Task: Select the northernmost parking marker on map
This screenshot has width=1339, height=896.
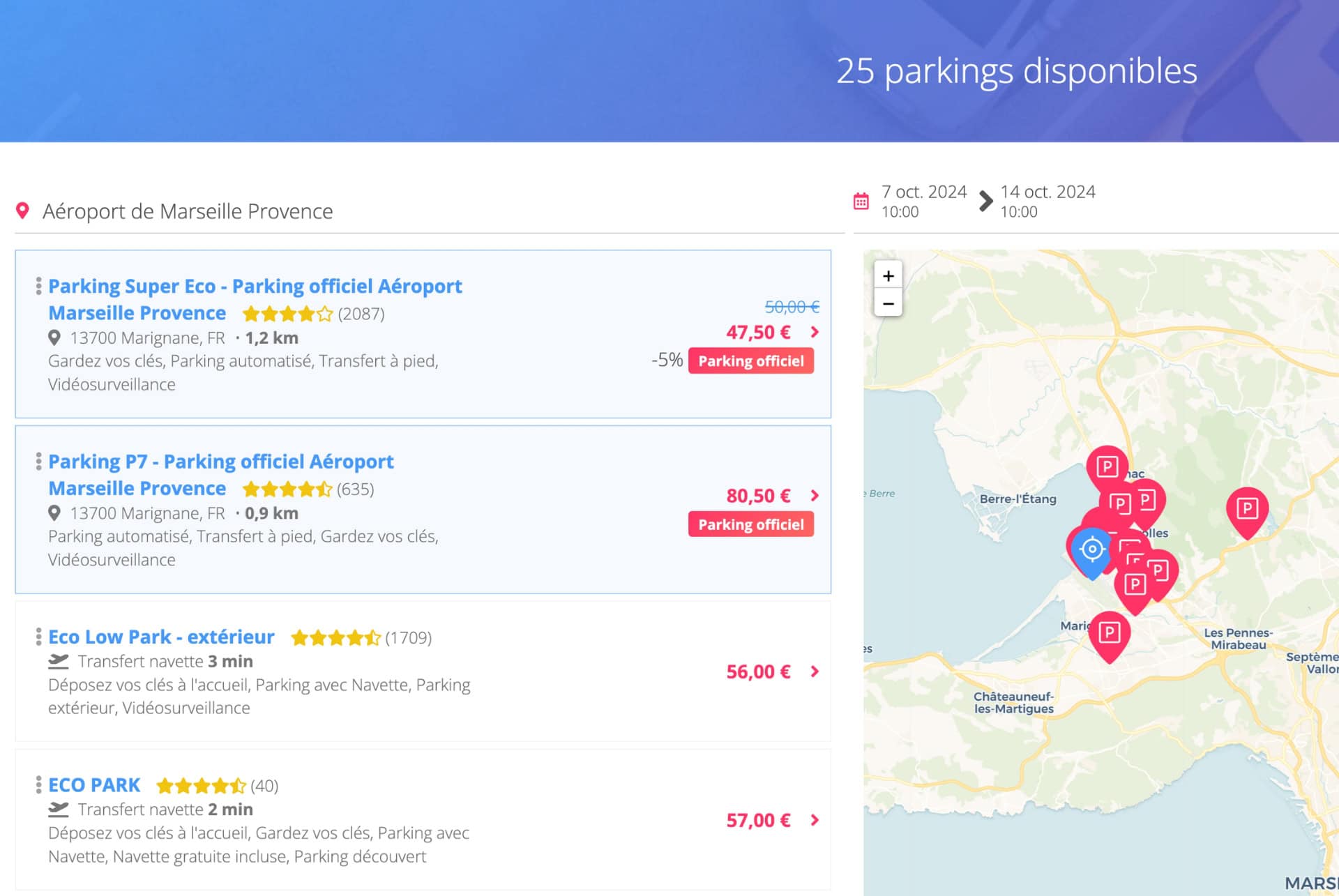Action: (x=1107, y=468)
